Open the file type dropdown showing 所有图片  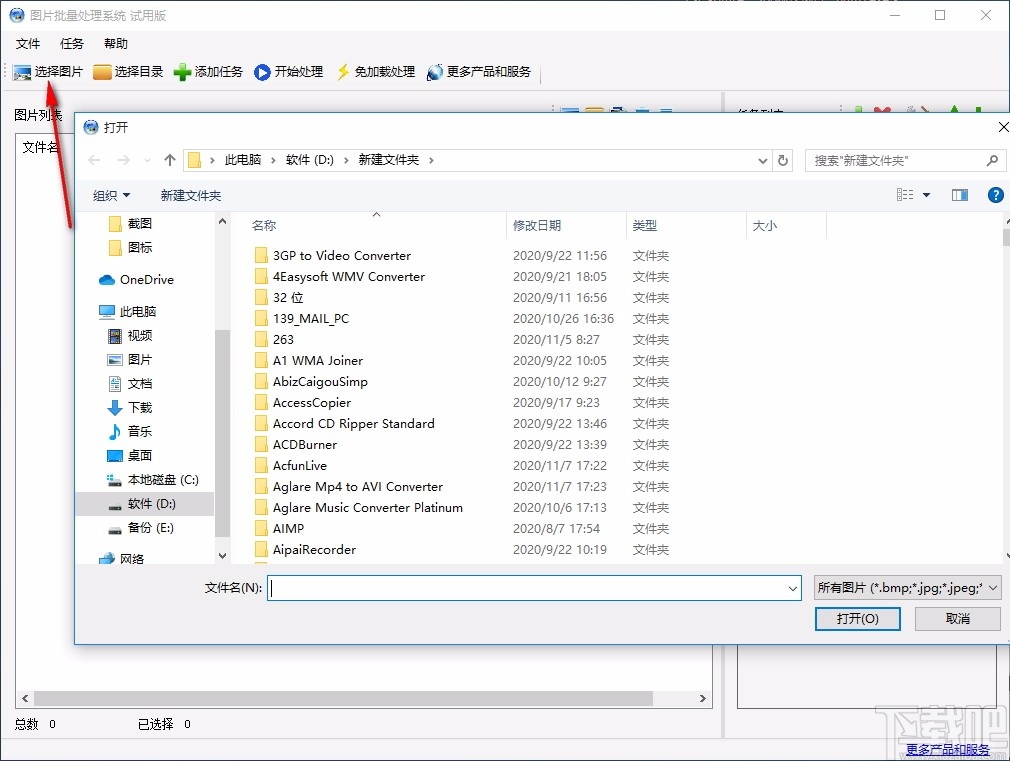point(908,588)
